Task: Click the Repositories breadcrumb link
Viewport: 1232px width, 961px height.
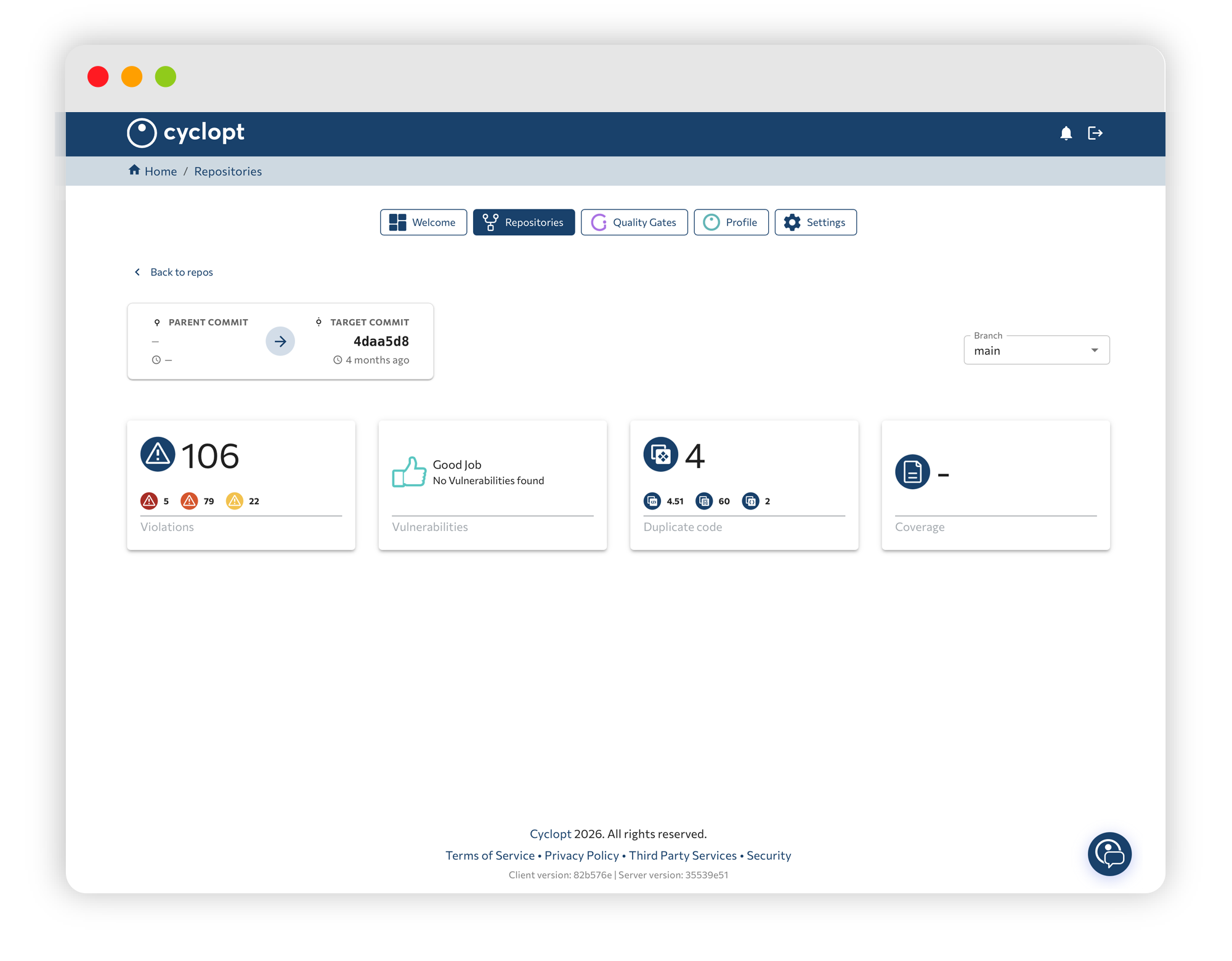Action: pyautogui.click(x=228, y=171)
